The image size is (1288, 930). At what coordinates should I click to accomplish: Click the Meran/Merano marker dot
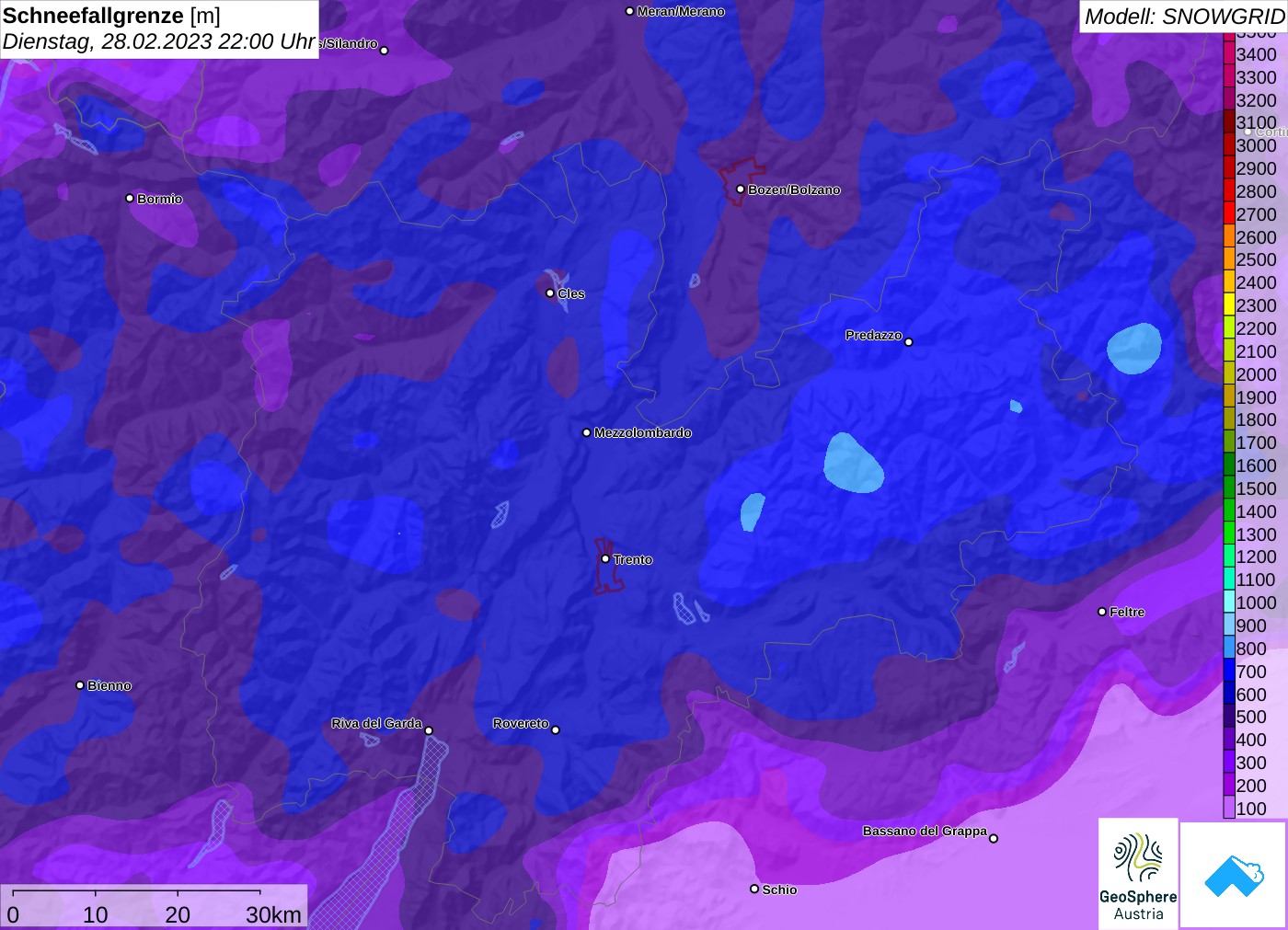(x=629, y=12)
